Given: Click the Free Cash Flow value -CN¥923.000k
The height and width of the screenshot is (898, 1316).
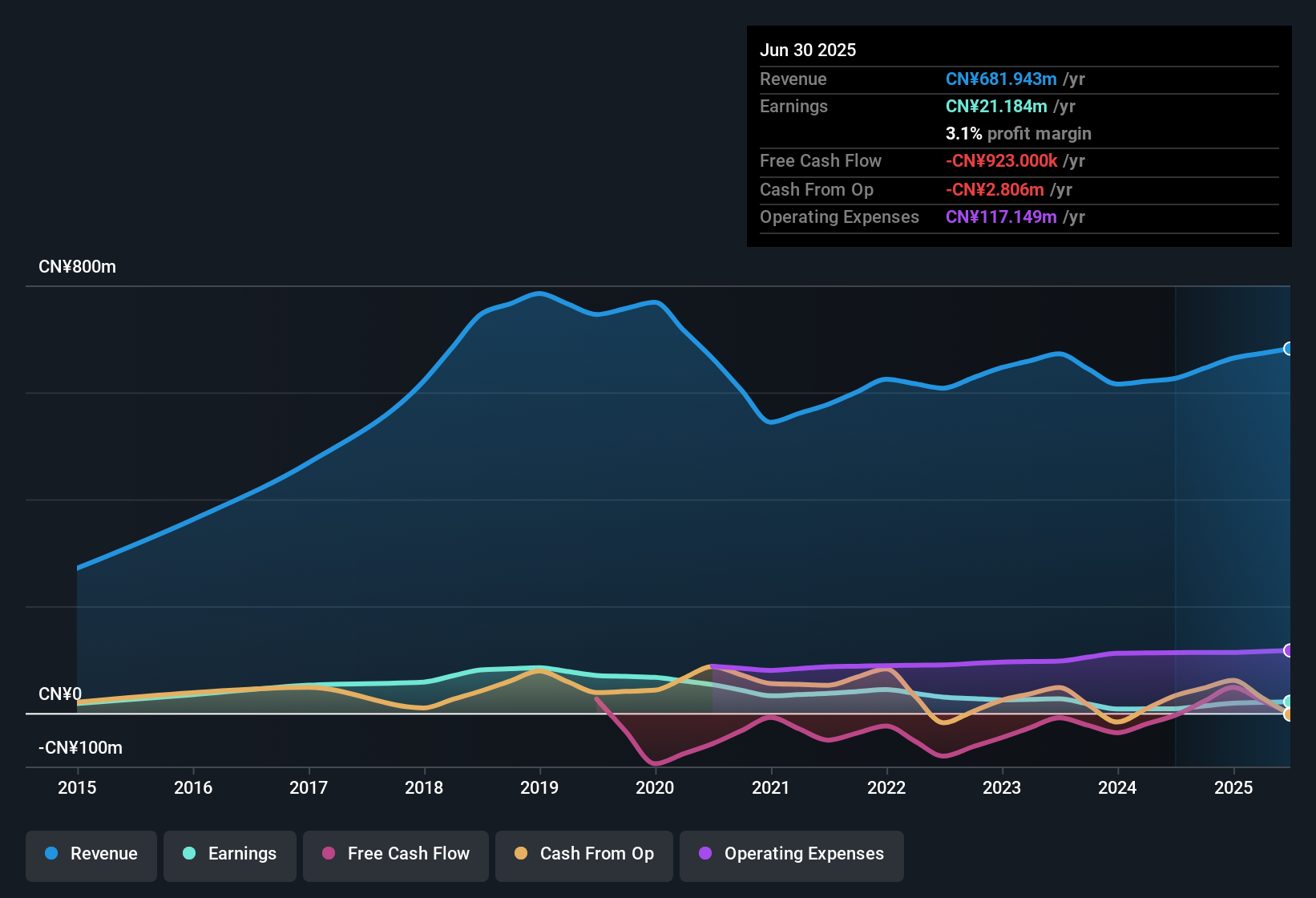Looking at the screenshot, I should (x=1001, y=161).
